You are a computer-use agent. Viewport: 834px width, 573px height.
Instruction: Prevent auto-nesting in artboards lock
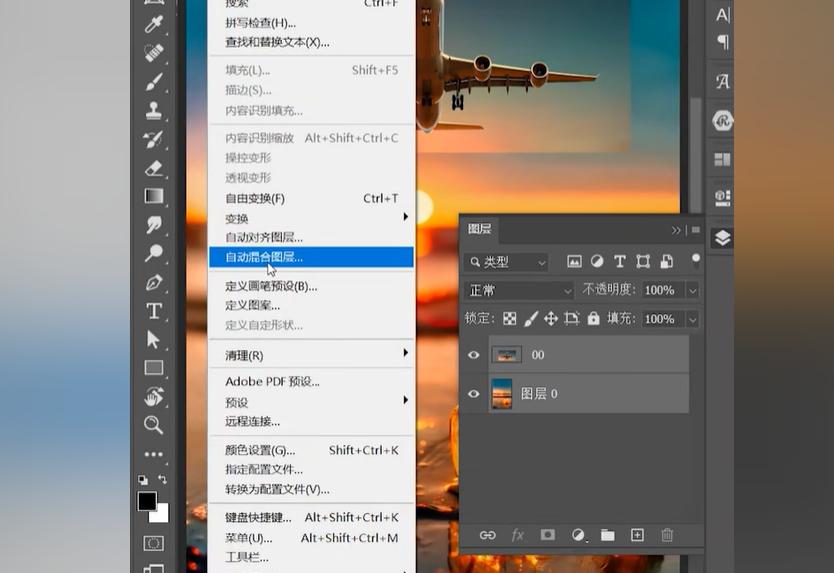pyautogui.click(x=572, y=319)
